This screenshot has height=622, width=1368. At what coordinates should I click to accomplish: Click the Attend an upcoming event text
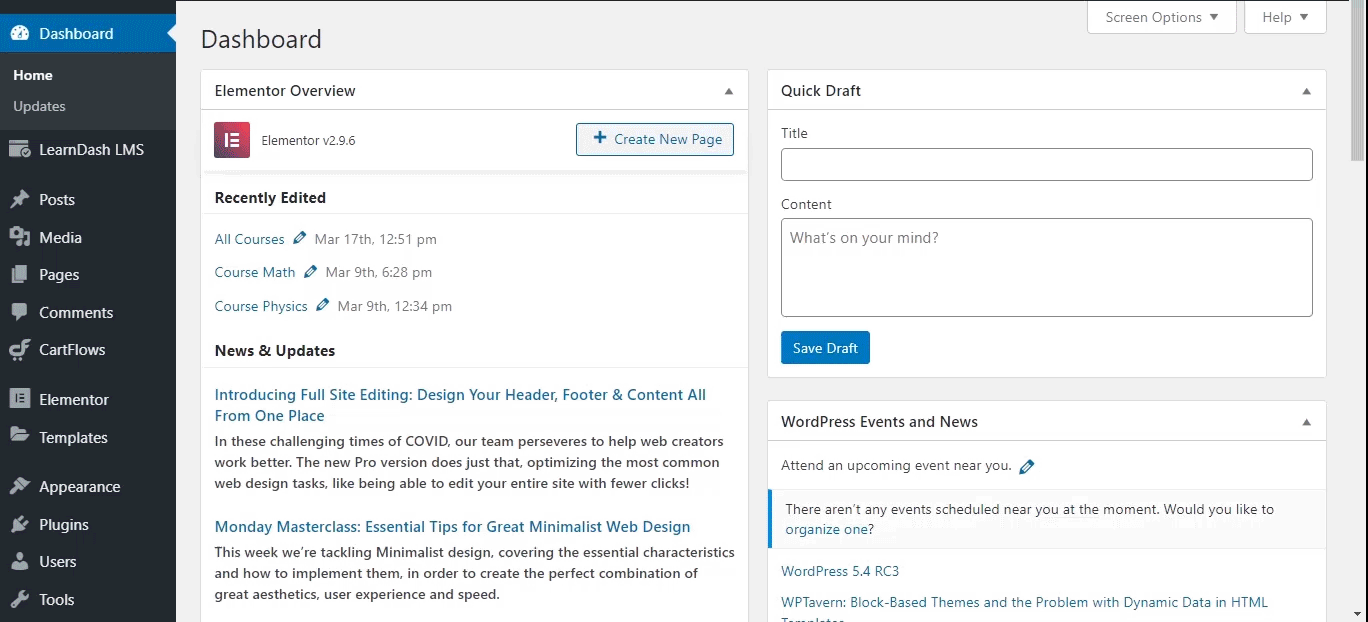coord(896,466)
